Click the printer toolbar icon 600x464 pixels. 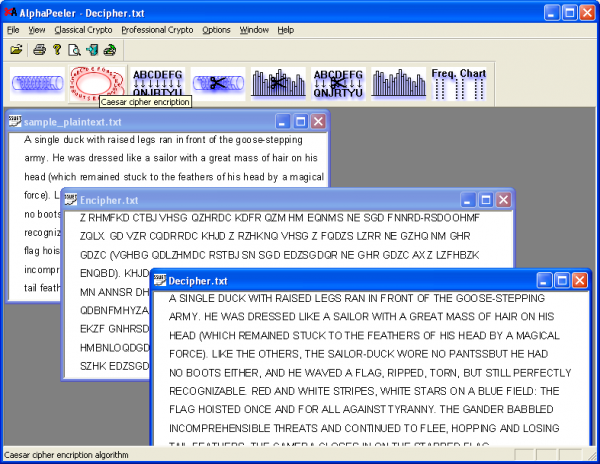point(39,50)
